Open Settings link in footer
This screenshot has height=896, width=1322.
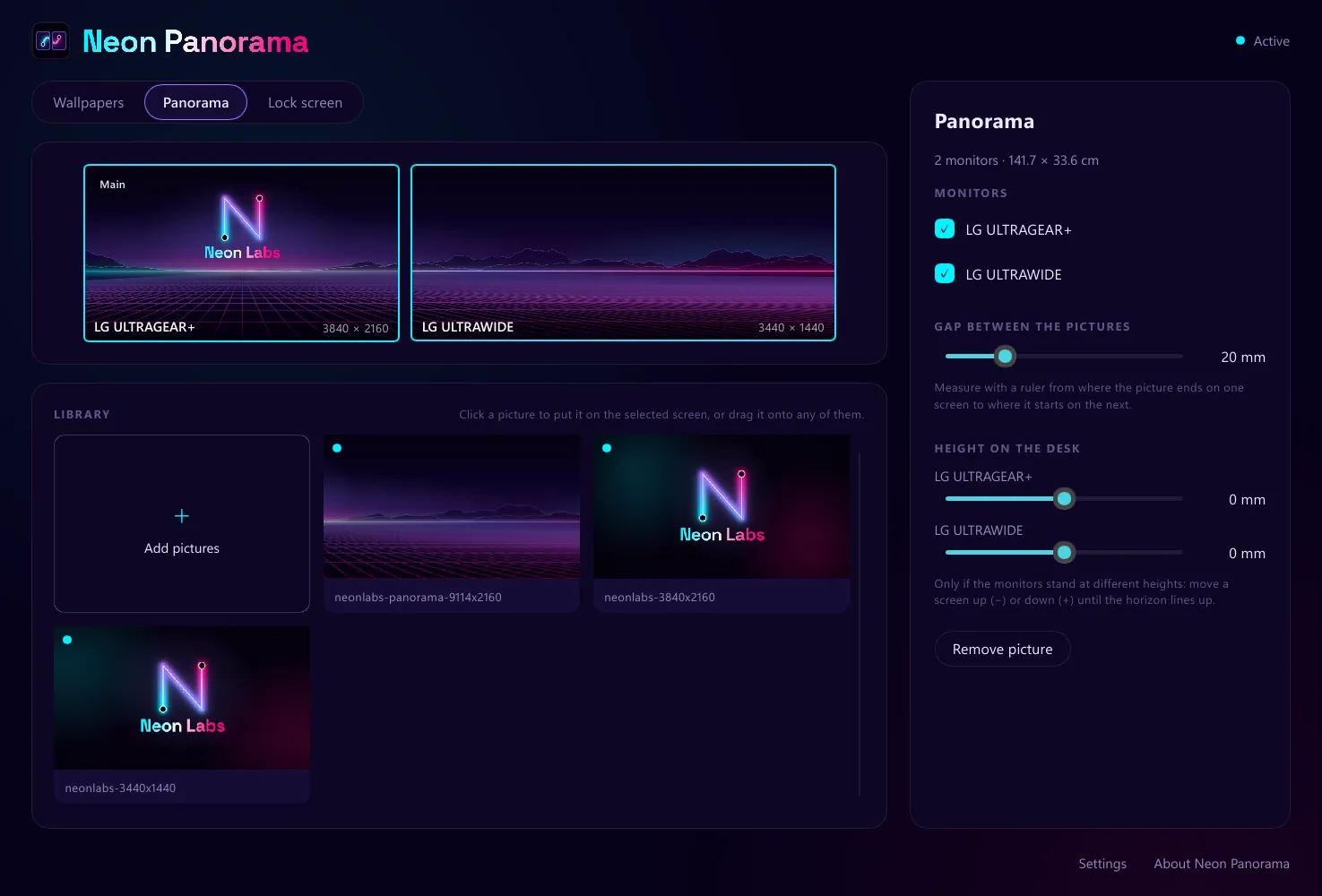pos(1102,864)
